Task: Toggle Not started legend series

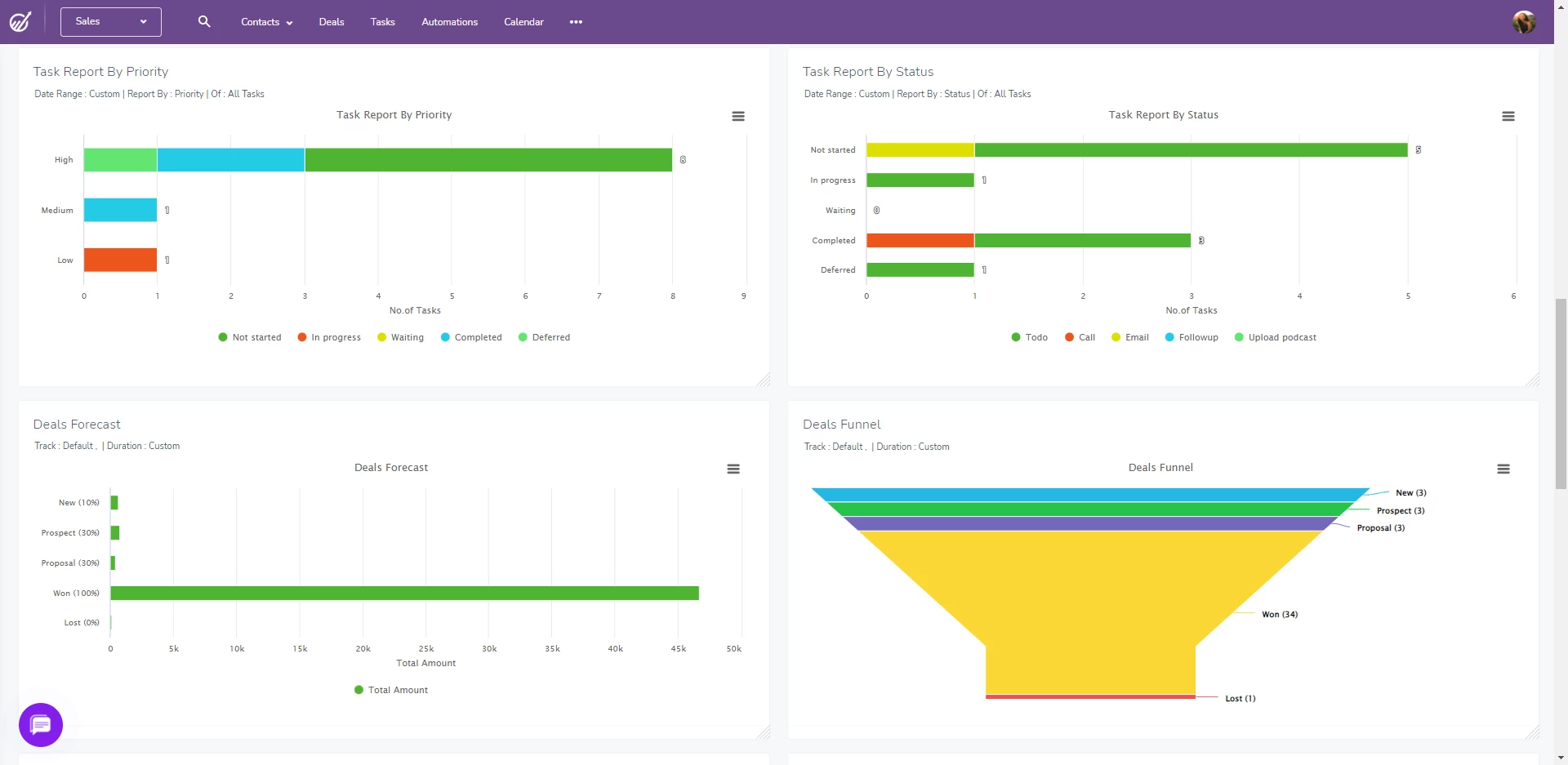Action: tap(250, 337)
